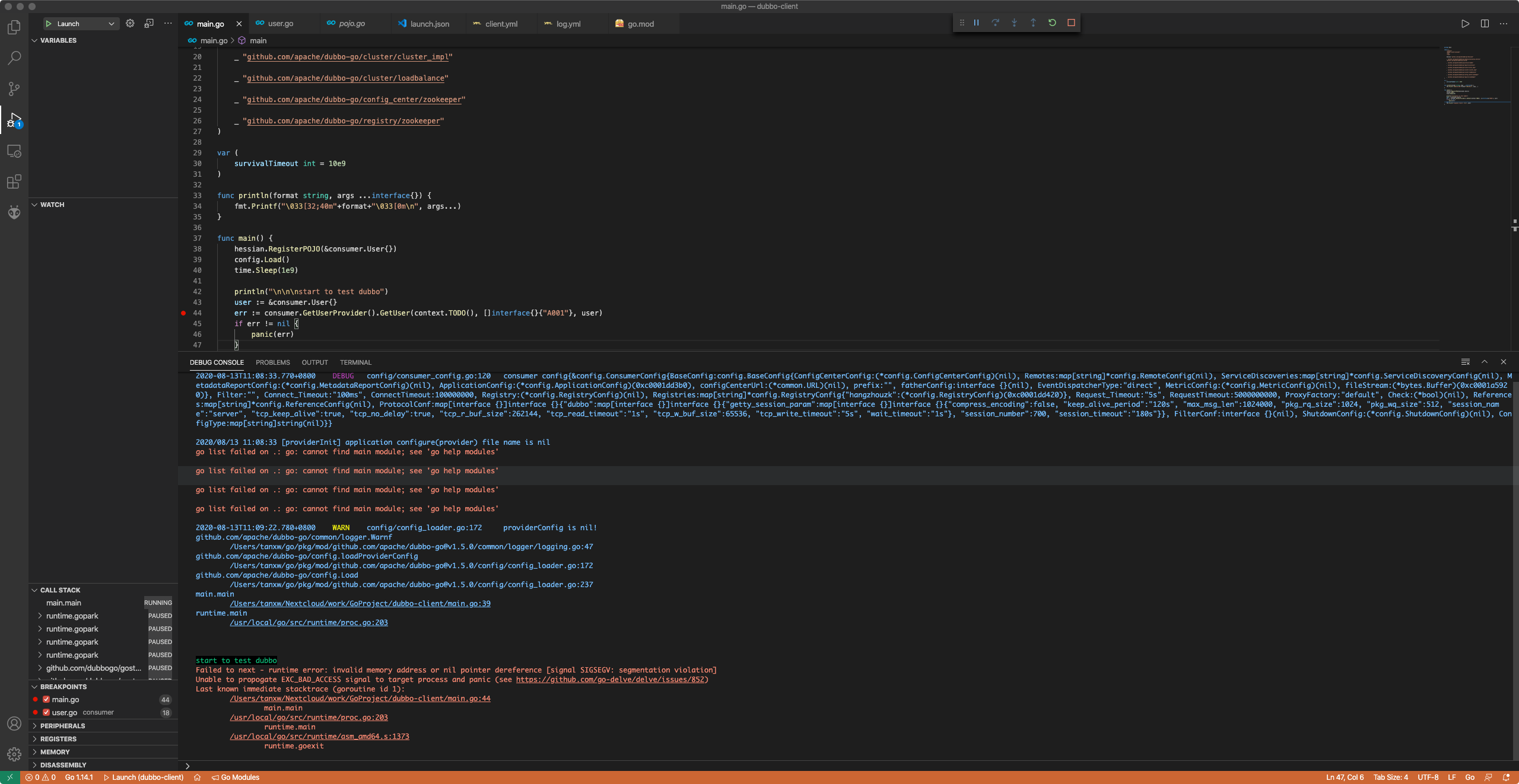1519x784 pixels.
Task: Switch to the TERMINAL panel tab
Action: 355,362
